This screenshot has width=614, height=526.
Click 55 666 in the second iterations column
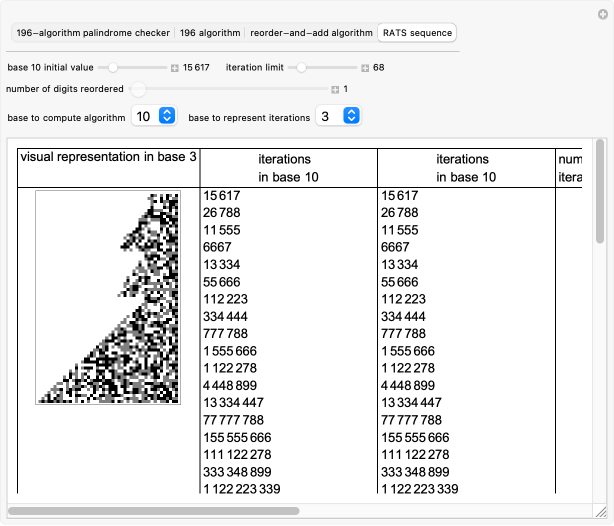400,282
